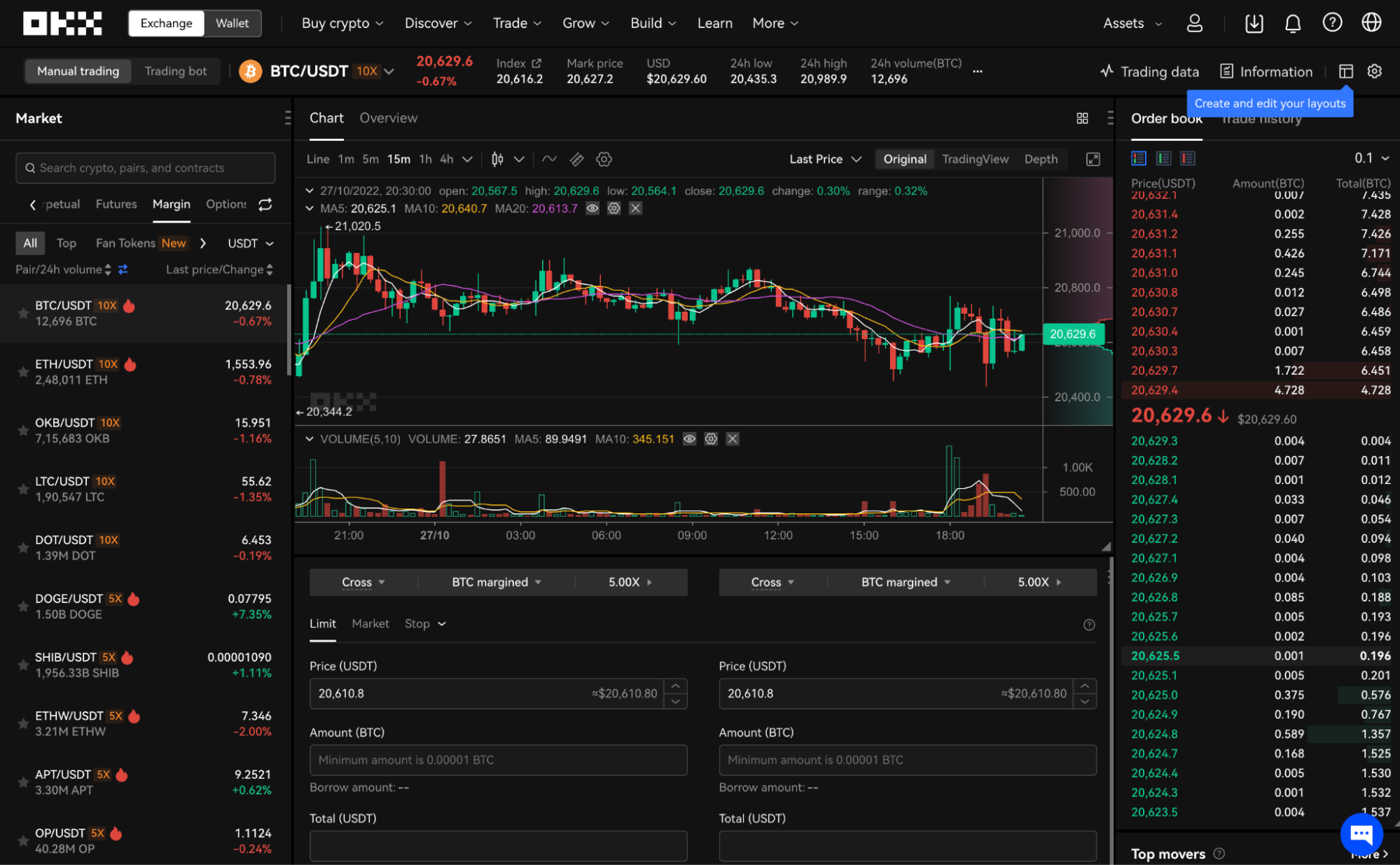Select the Market order tab
1400x865 pixels.
pos(370,623)
